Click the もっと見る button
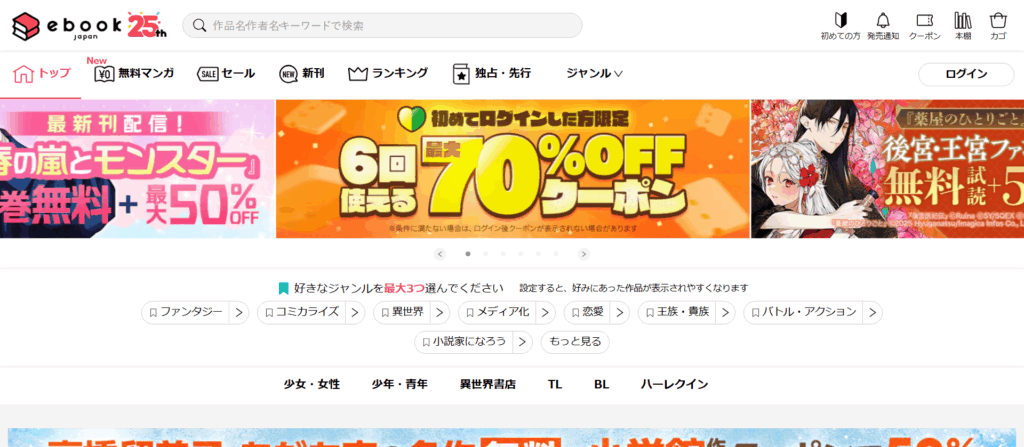This screenshot has width=1024, height=447. click(x=575, y=342)
